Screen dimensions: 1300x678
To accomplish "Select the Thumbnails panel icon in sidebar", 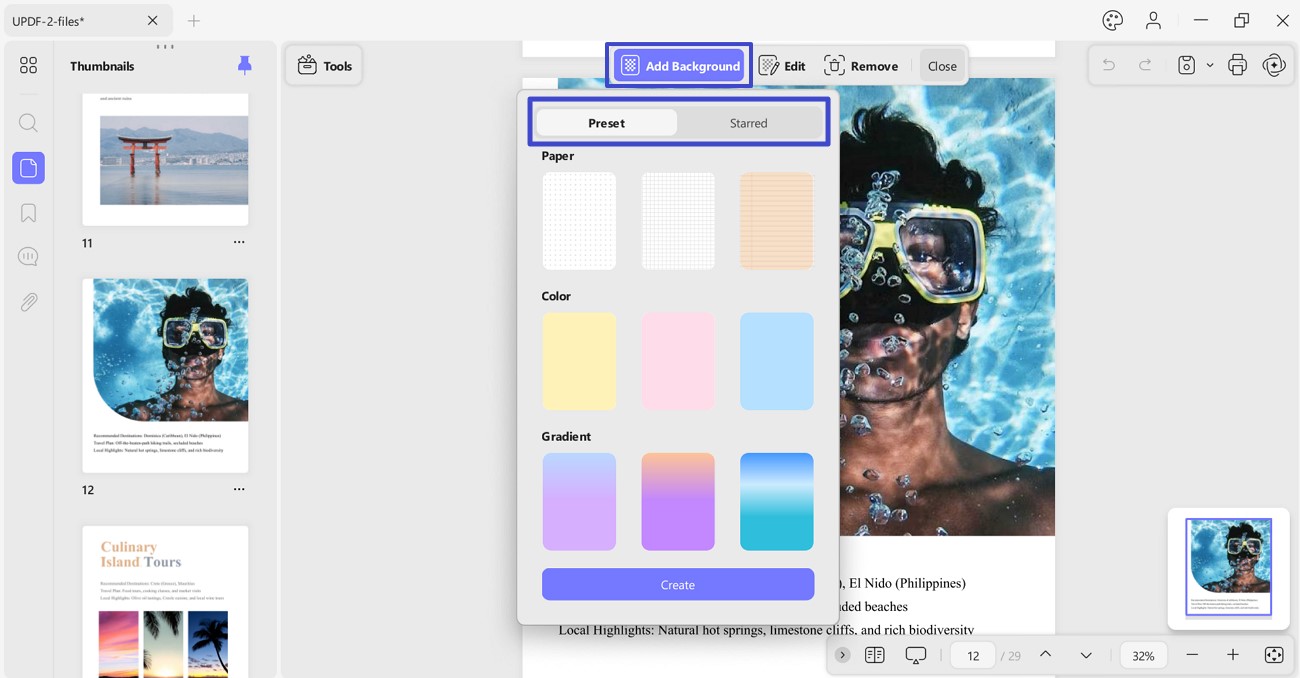I will [x=28, y=168].
